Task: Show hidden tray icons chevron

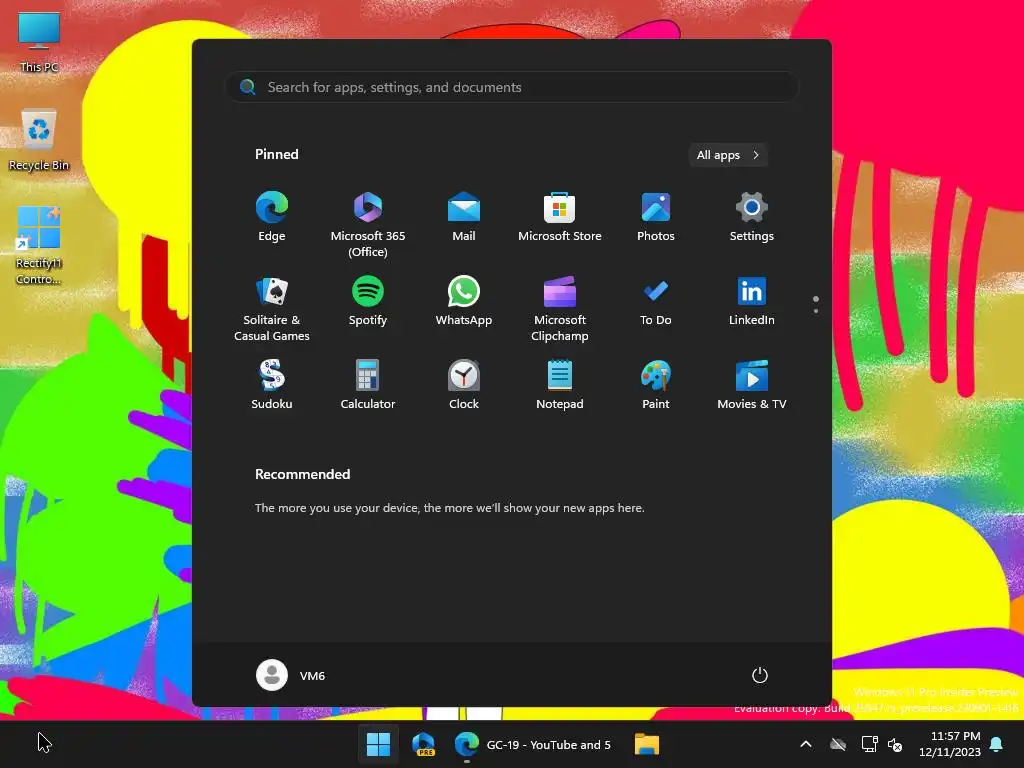Action: point(806,744)
